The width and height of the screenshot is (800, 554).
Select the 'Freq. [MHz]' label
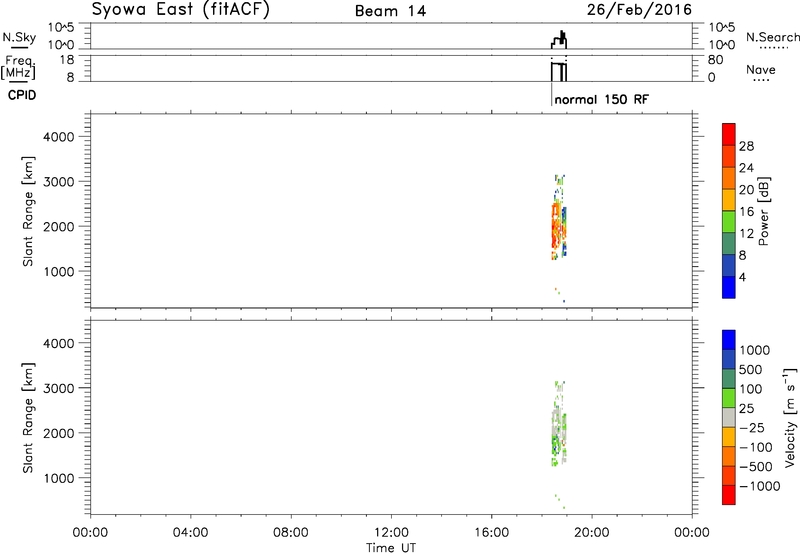[19, 67]
